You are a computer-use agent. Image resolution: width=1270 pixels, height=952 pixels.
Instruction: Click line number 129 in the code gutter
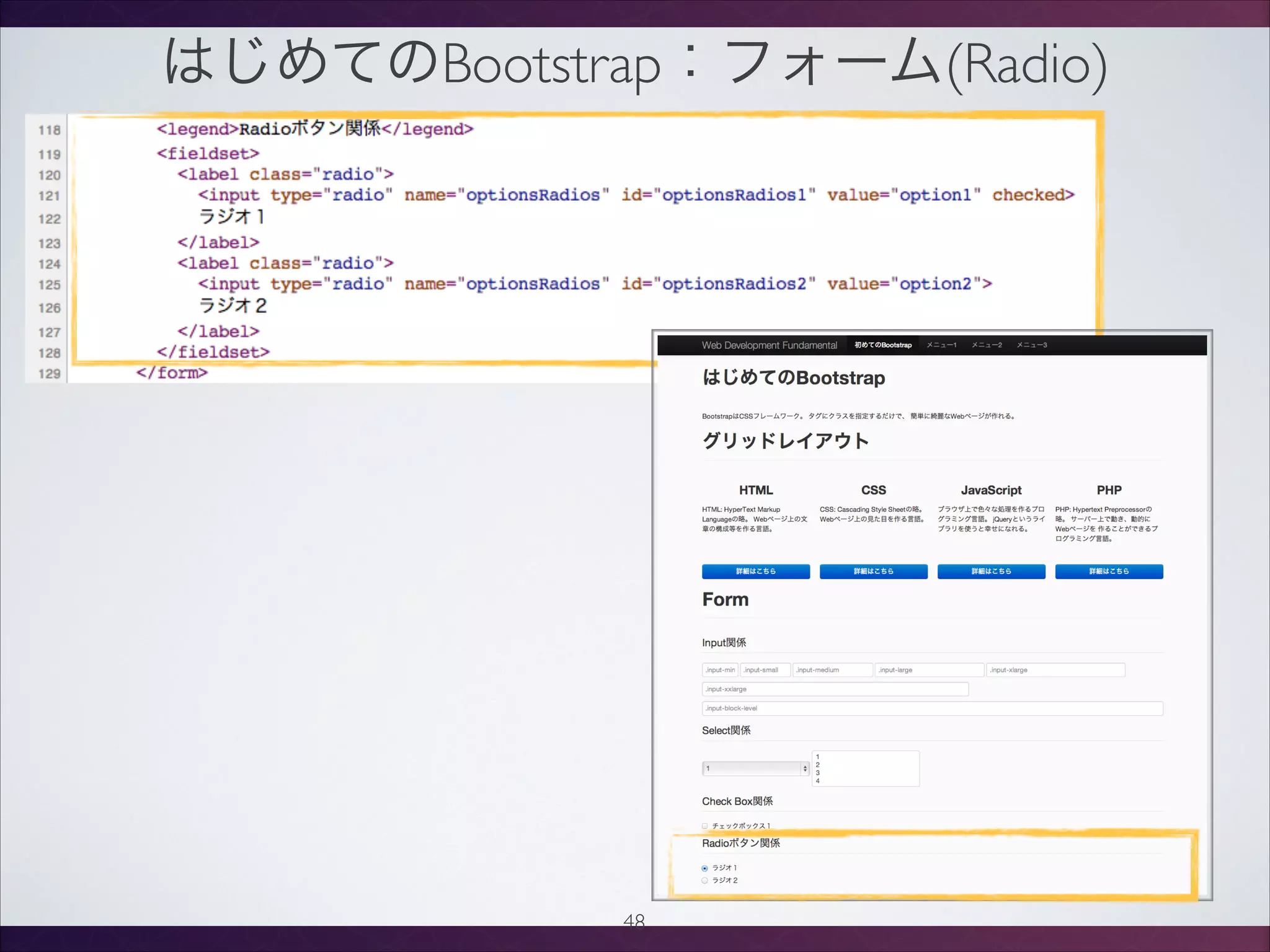50,374
